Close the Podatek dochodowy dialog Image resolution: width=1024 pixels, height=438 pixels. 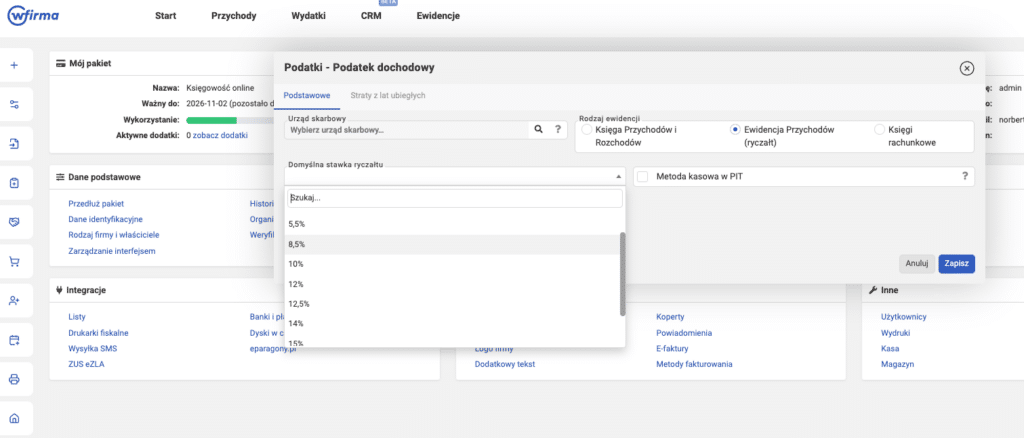tap(967, 69)
